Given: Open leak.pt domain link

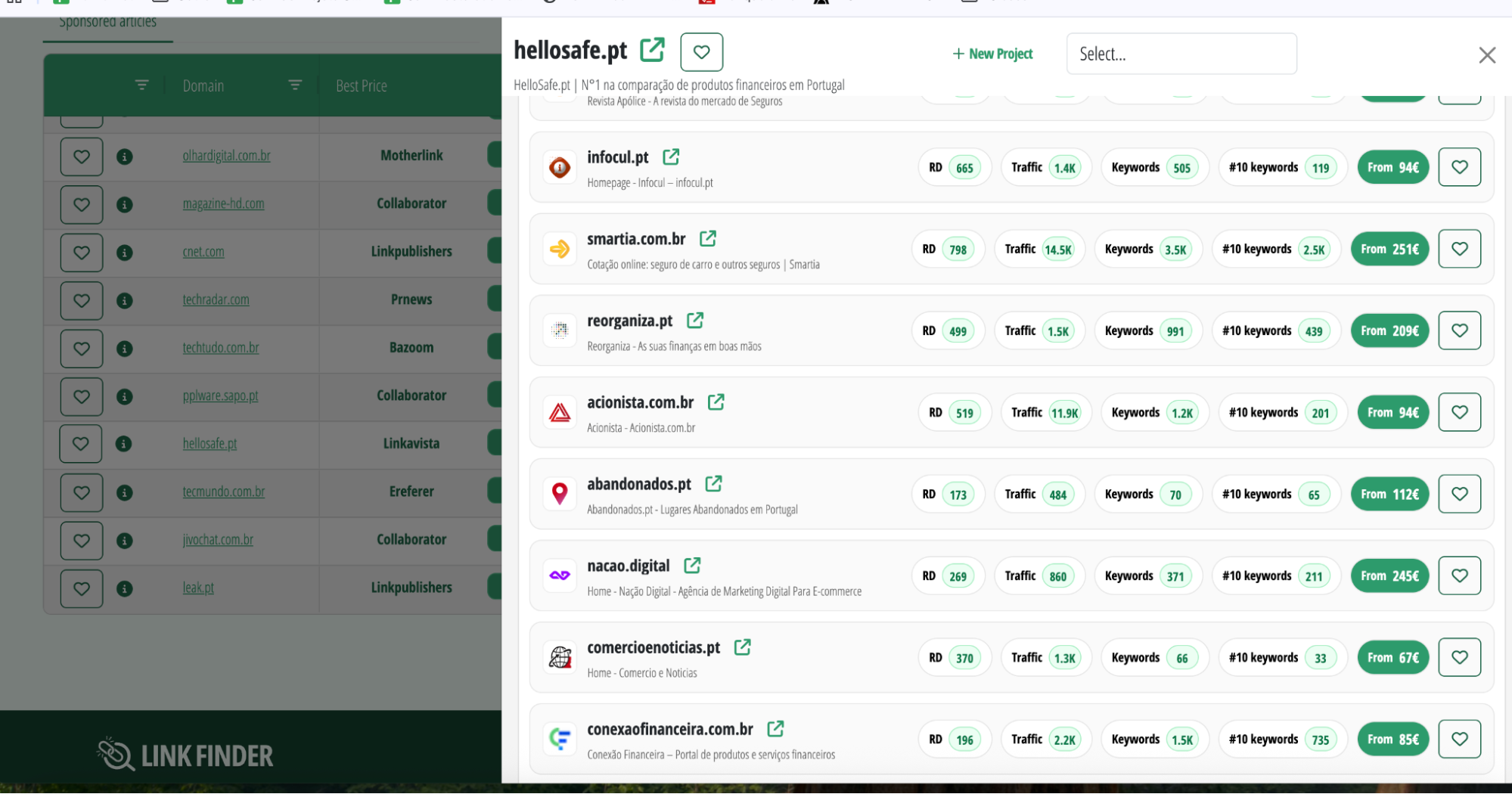Looking at the screenshot, I should tap(198, 588).
